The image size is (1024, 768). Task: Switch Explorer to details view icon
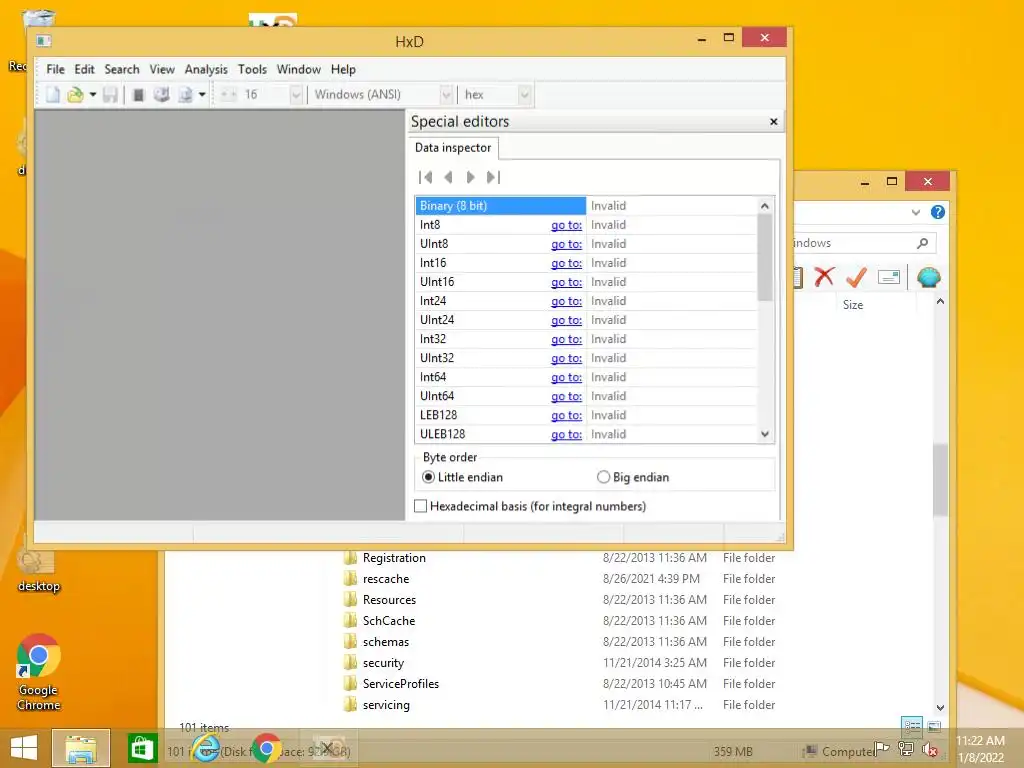pyautogui.click(x=912, y=726)
